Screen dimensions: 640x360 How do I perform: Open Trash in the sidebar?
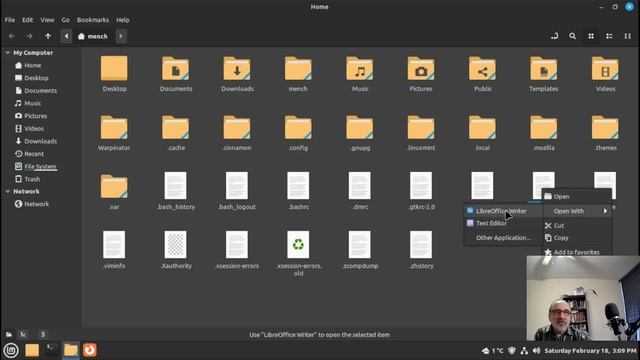click(32, 179)
